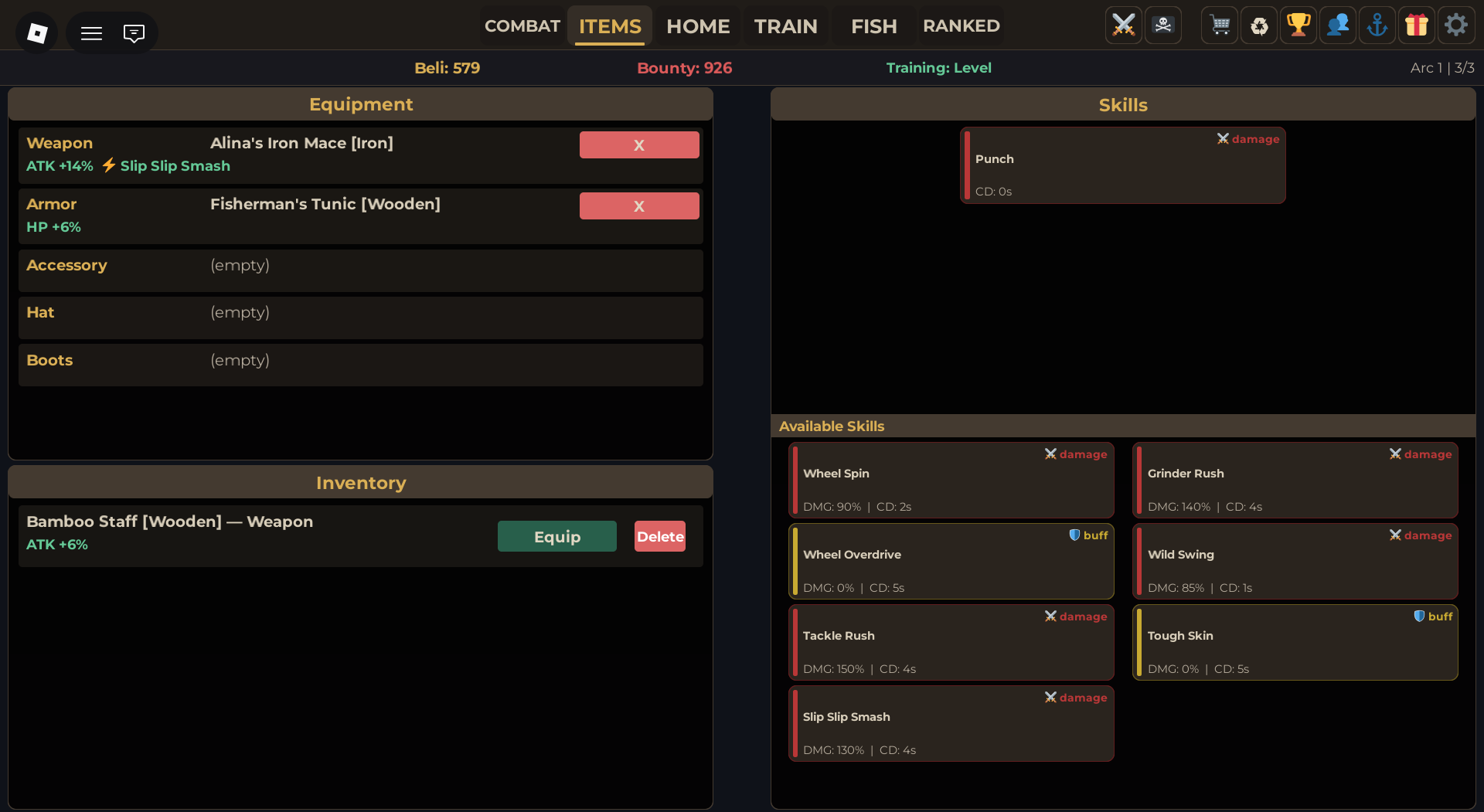The width and height of the screenshot is (1484, 812).
Task: Open the shopping cart shop
Action: [1220, 25]
